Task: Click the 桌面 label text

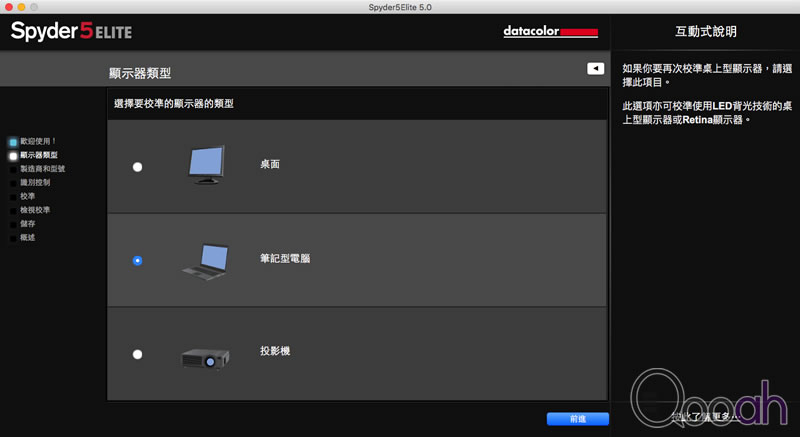Action: click(x=270, y=164)
